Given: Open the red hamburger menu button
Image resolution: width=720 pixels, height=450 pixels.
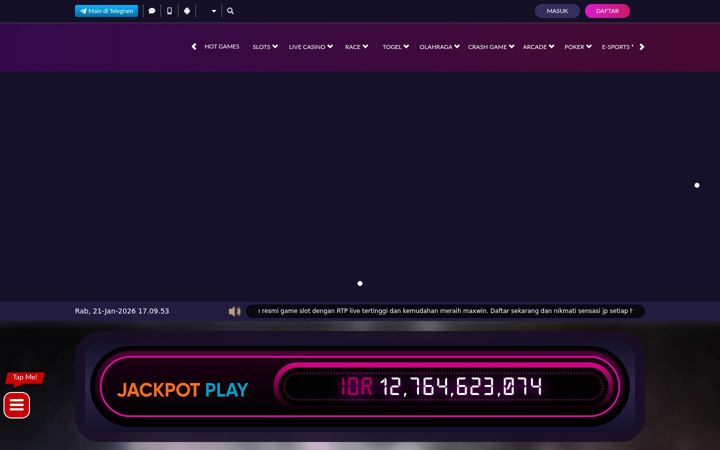Looking at the screenshot, I should [17, 405].
